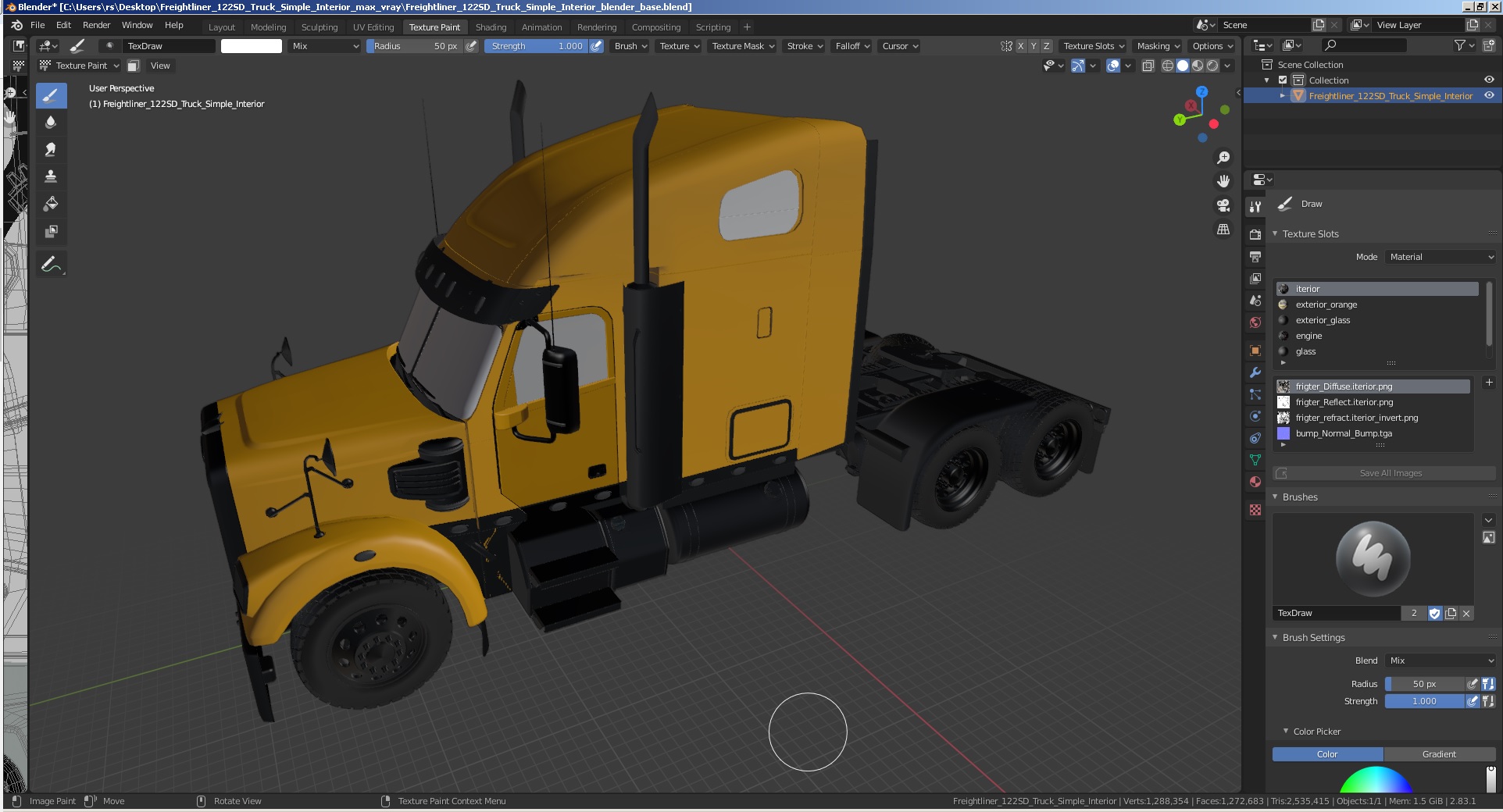Open the Object Data mesh tab
The width and height of the screenshot is (1503, 812).
click(x=1255, y=460)
